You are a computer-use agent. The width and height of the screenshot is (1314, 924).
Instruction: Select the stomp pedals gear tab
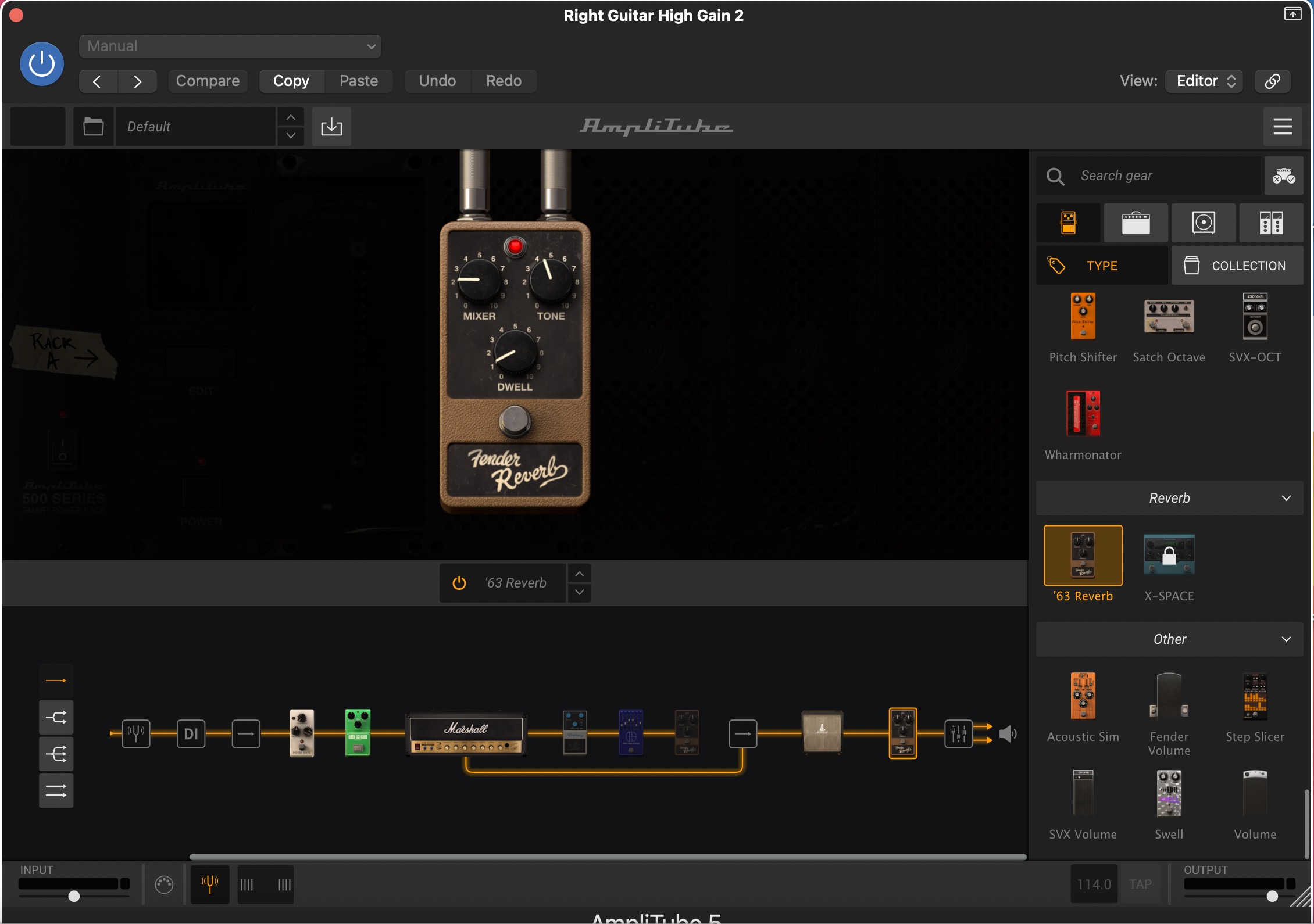(1068, 223)
